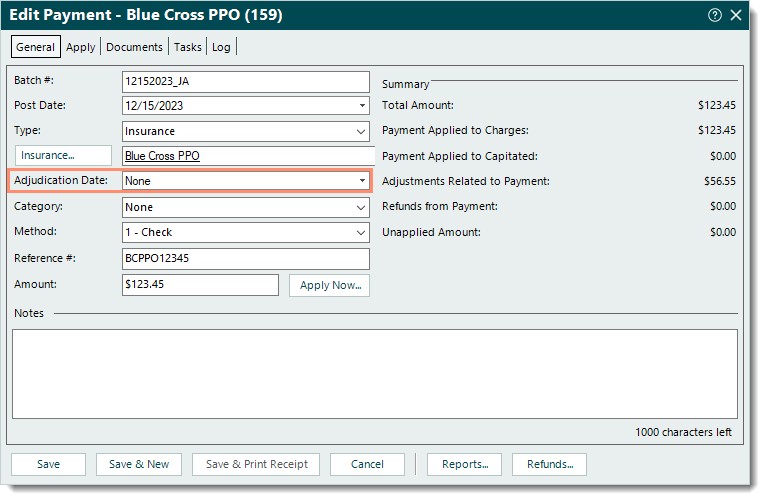This screenshot has width=765, height=500.
Task: Switch to the General tab
Action: click(x=36, y=47)
